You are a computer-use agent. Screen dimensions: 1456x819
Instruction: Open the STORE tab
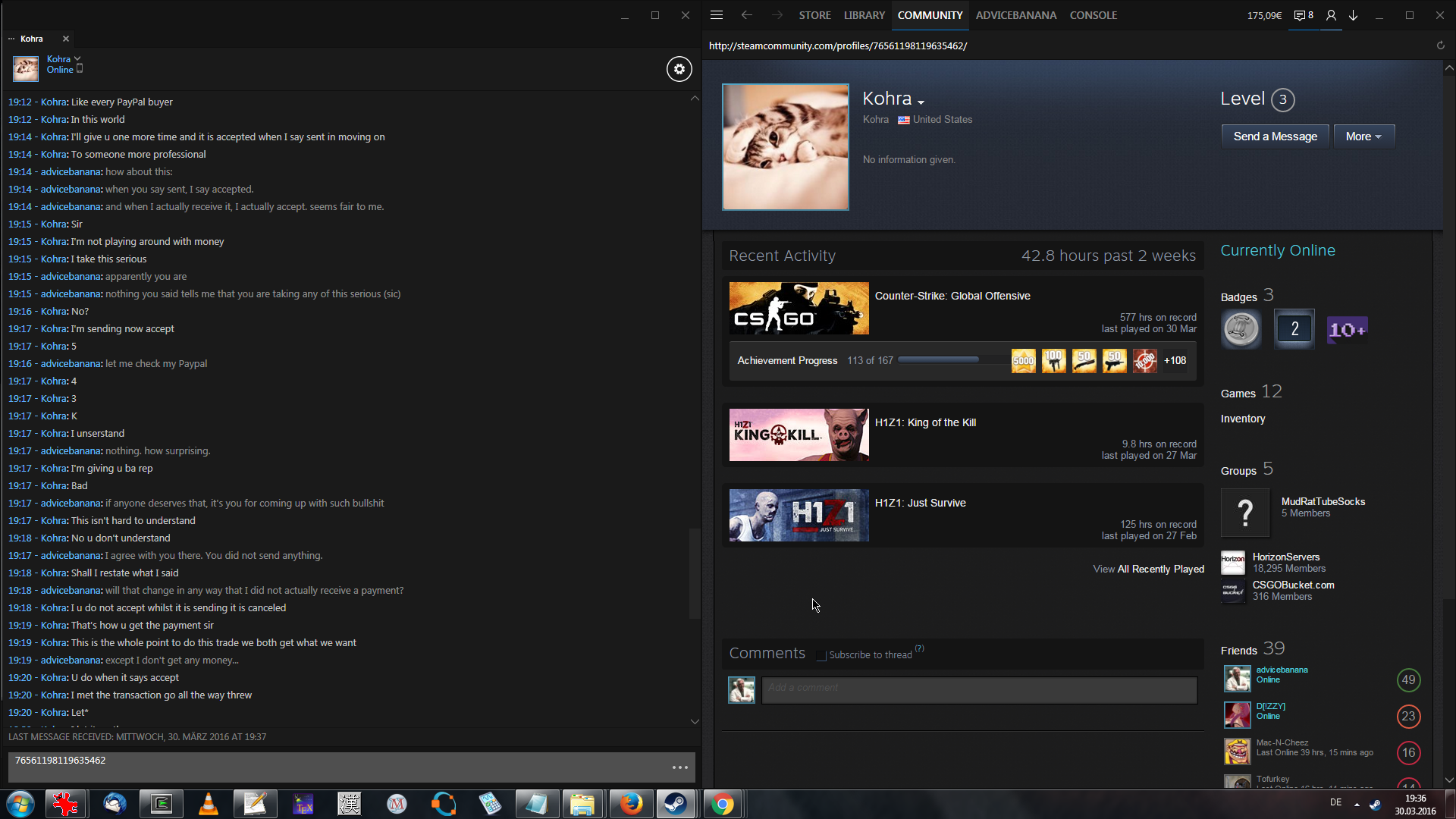[x=814, y=15]
